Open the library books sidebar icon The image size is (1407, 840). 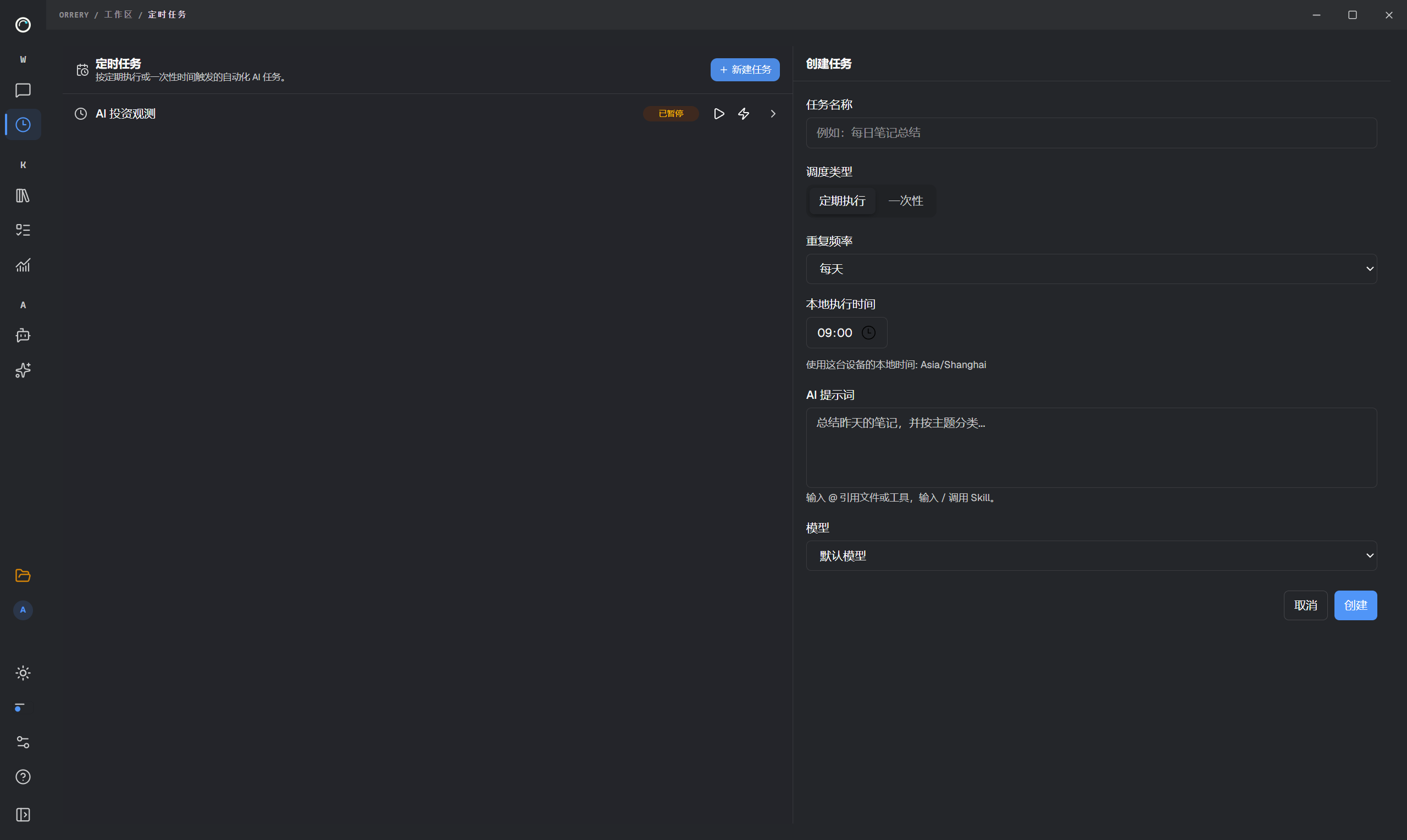(23, 196)
